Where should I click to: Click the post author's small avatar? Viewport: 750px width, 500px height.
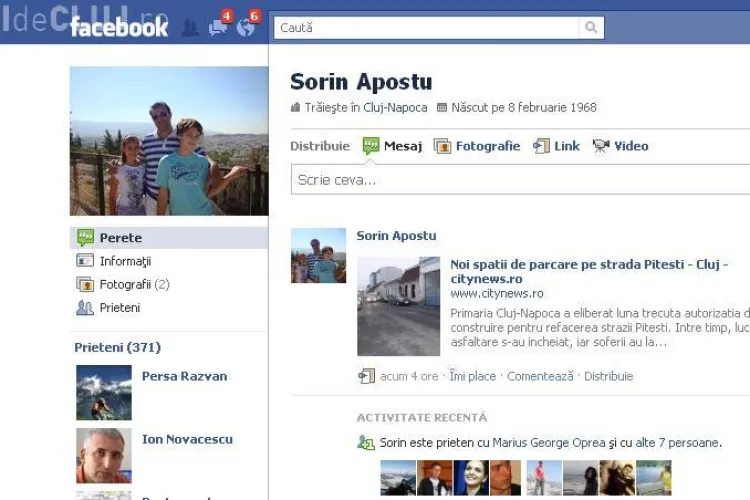click(x=319, y=256)
